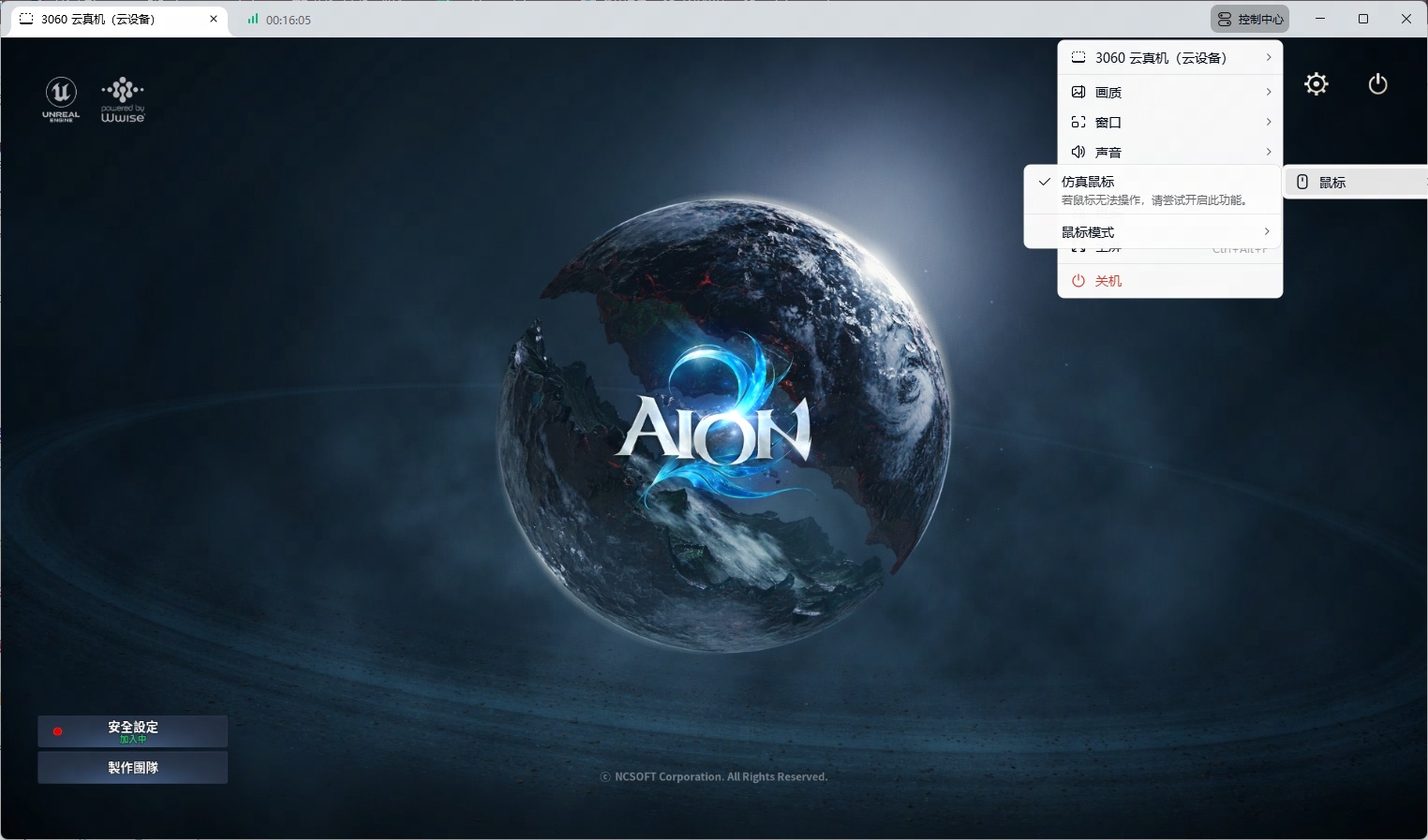Click the green signal strength icon
The height and width of the screenshot is (840, 1428).
pos(252,19)
